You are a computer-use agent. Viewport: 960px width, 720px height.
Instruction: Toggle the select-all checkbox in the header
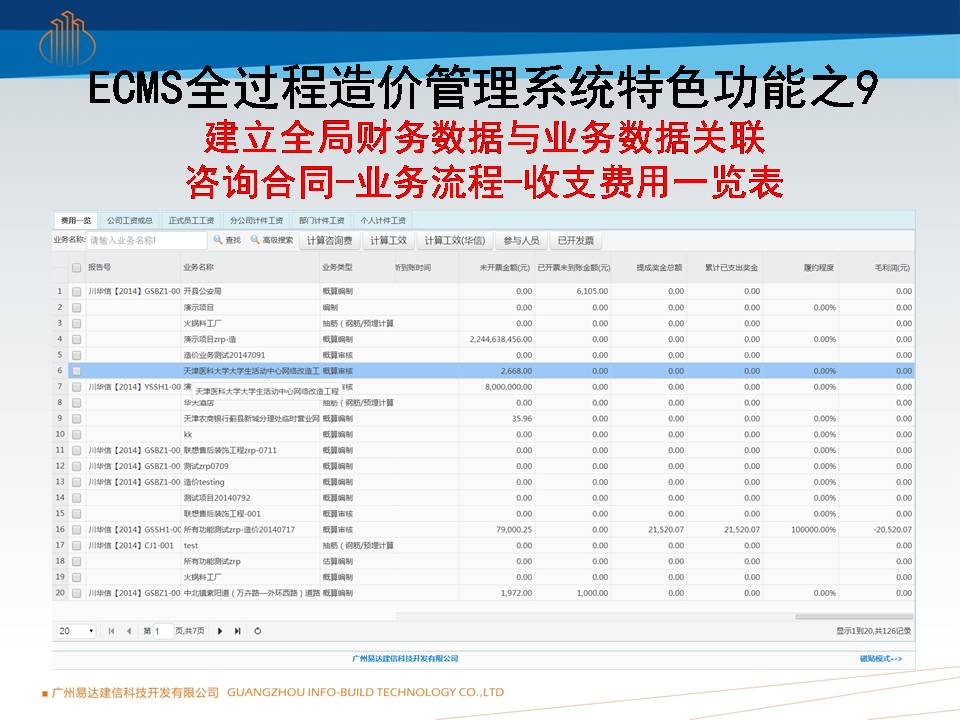[77, 268]
